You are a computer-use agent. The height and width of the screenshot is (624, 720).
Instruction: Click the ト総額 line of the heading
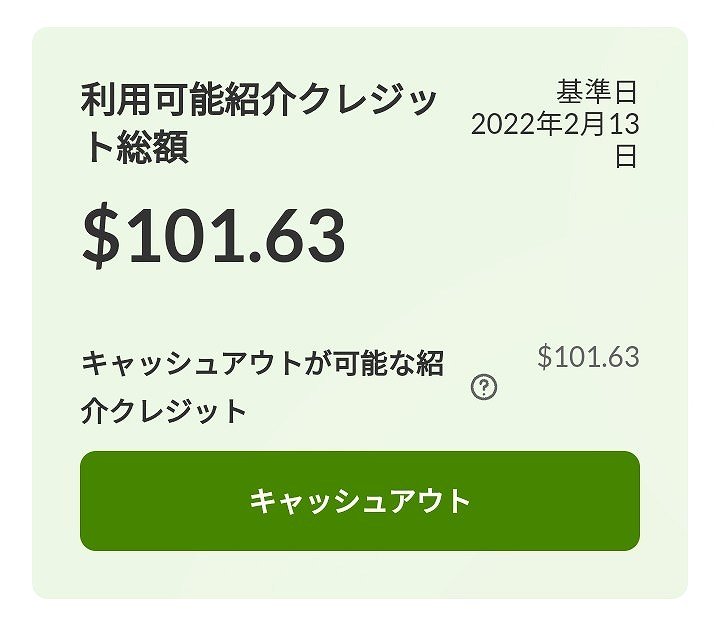135,148
